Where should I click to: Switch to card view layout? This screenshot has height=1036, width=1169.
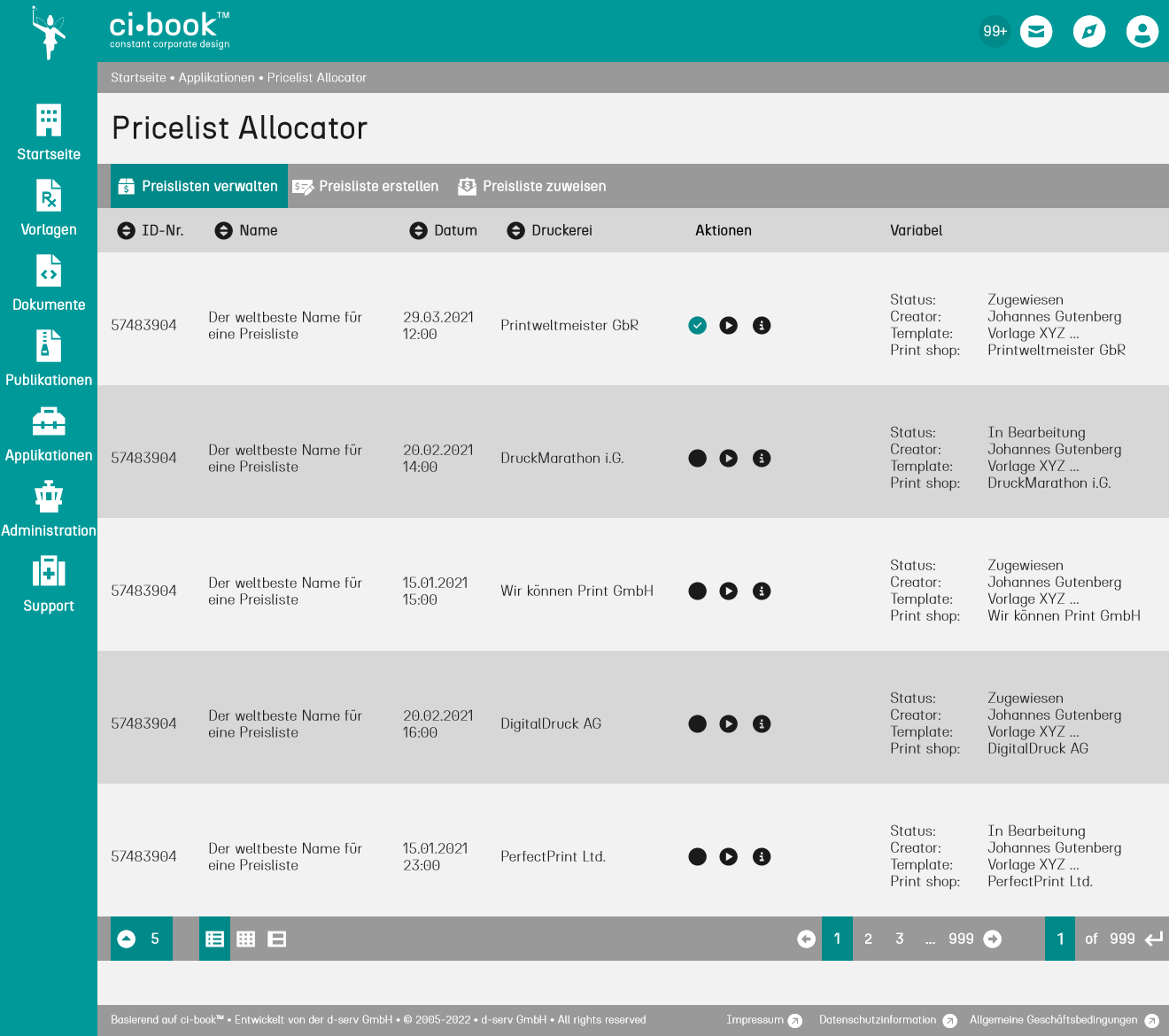pyautogui.click(x=277, y=939)
